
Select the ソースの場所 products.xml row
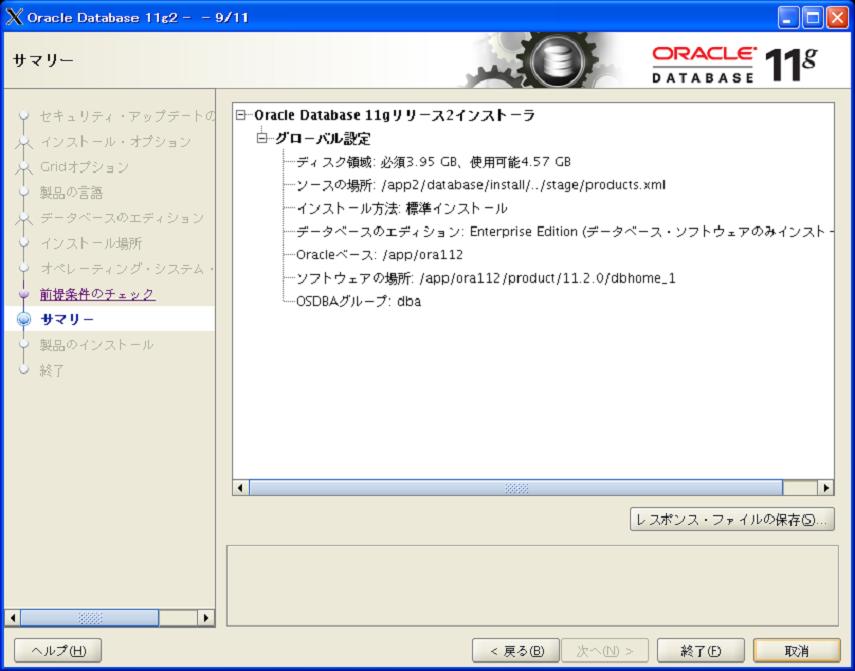[x=481, y=185]
